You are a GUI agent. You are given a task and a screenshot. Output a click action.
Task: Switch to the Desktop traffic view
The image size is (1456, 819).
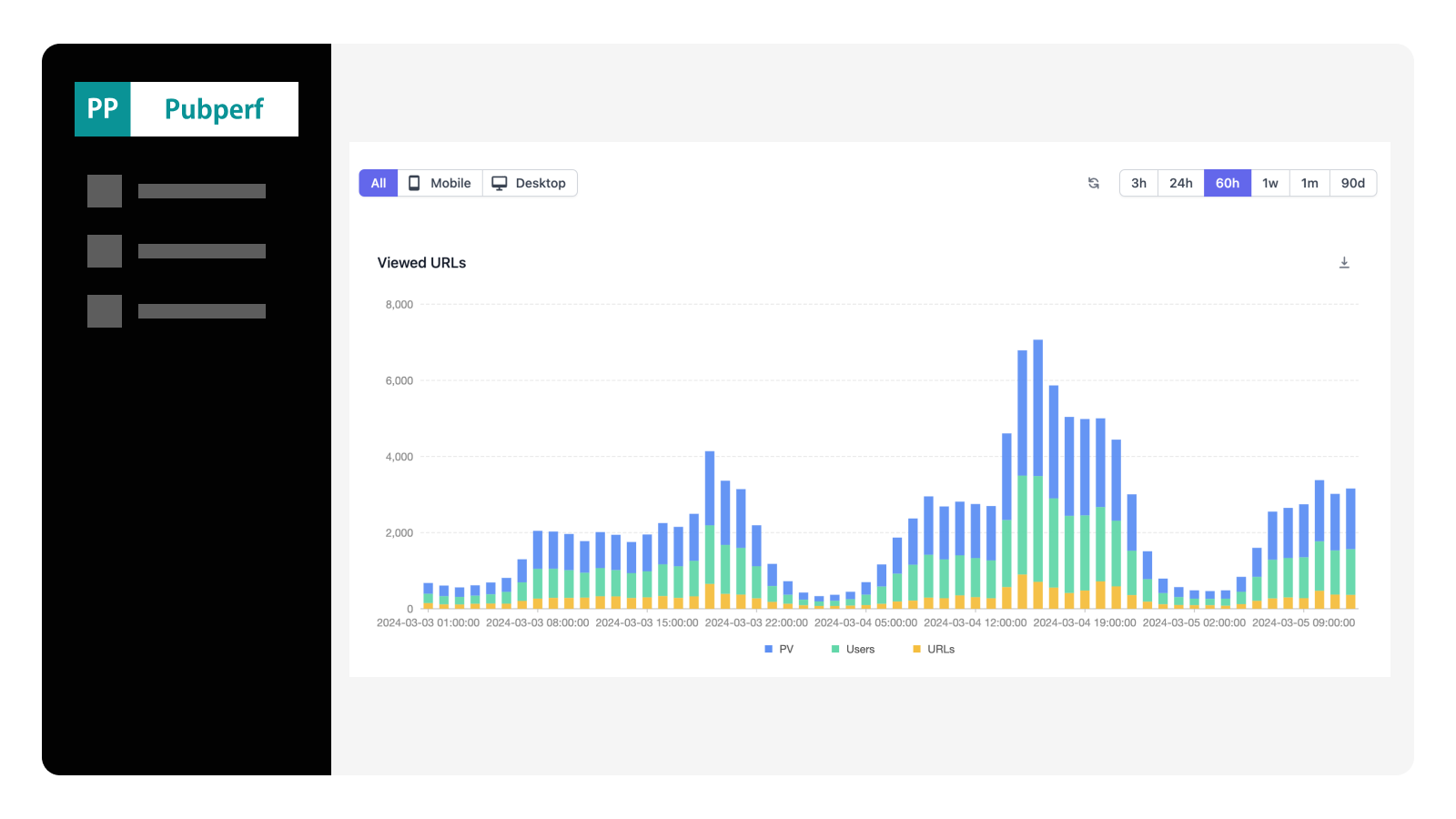click(531, 183)
